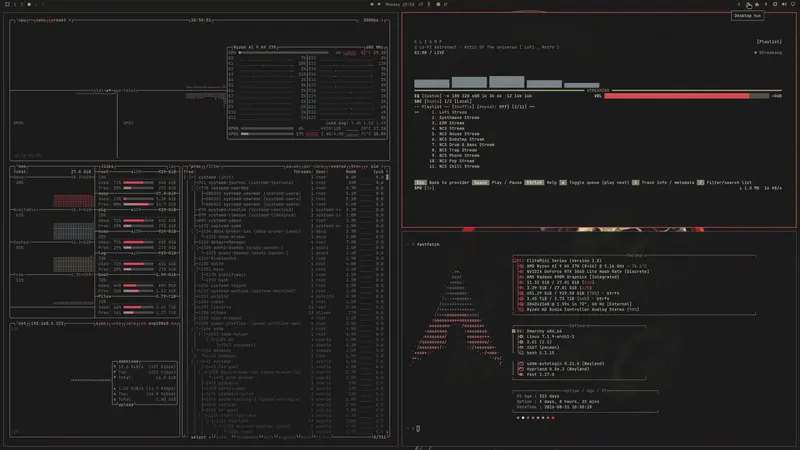
Task: Toggle tree view in the proc box
Action: (x=357, y=166)
